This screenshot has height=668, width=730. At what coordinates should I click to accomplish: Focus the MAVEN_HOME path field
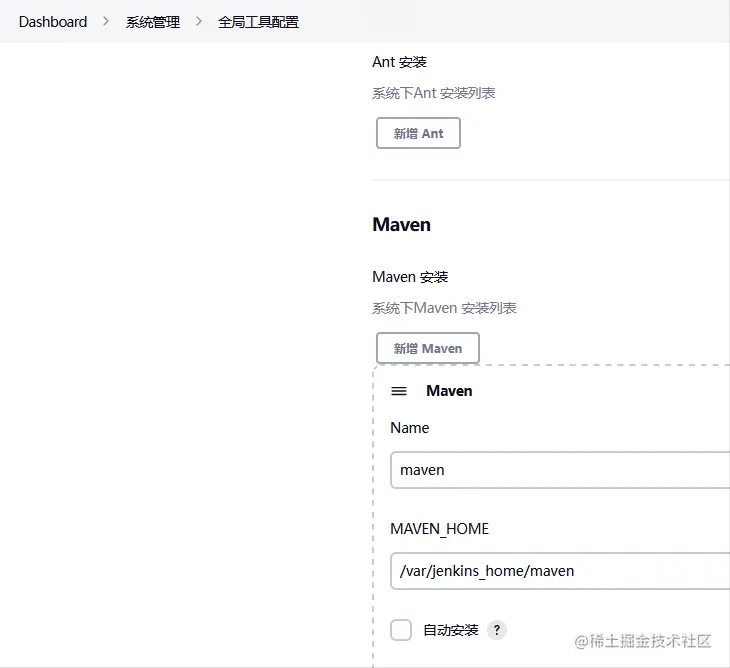pyautogui.click(x=560, y=571)
